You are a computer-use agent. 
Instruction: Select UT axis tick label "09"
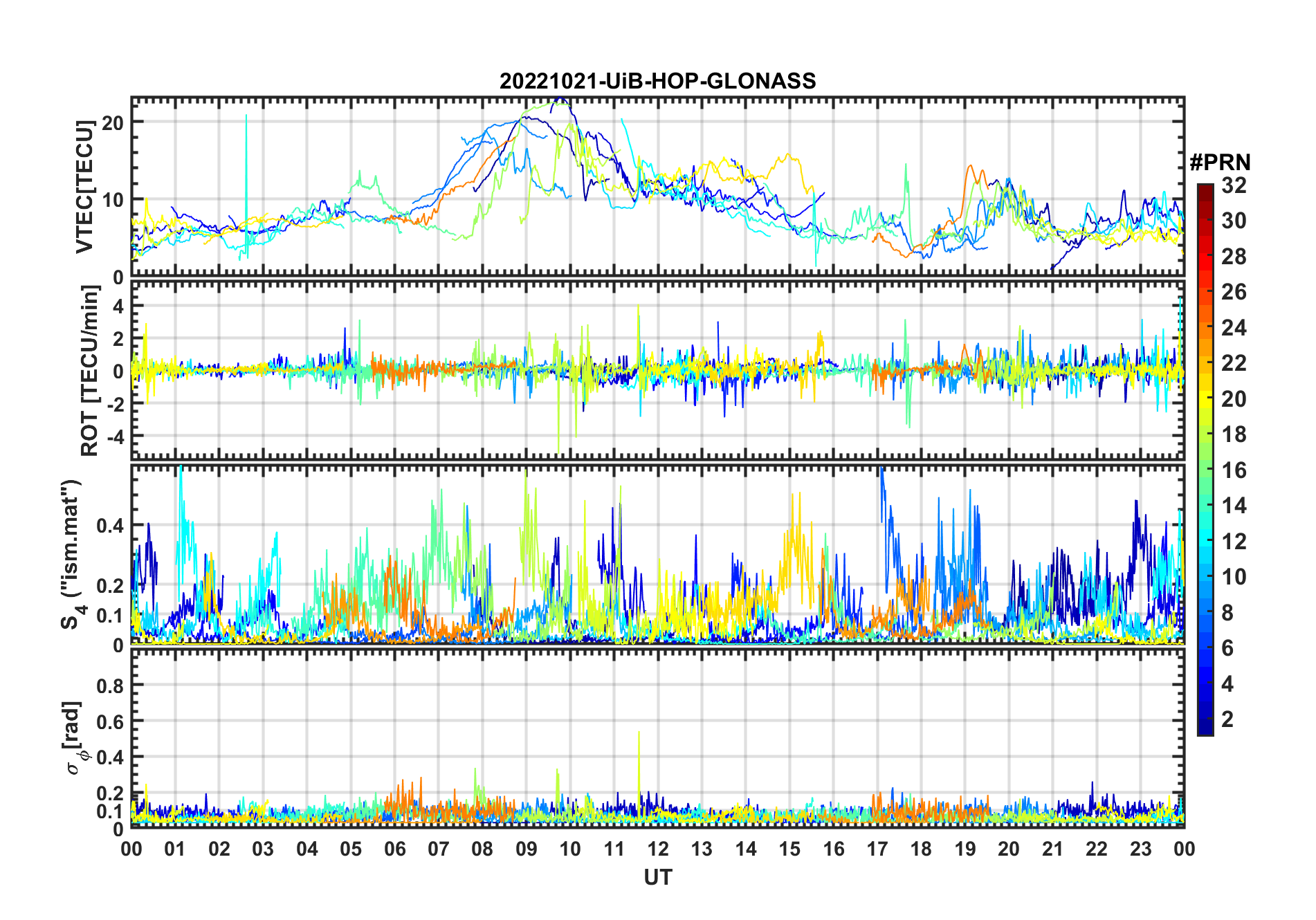tap(527, 849)
